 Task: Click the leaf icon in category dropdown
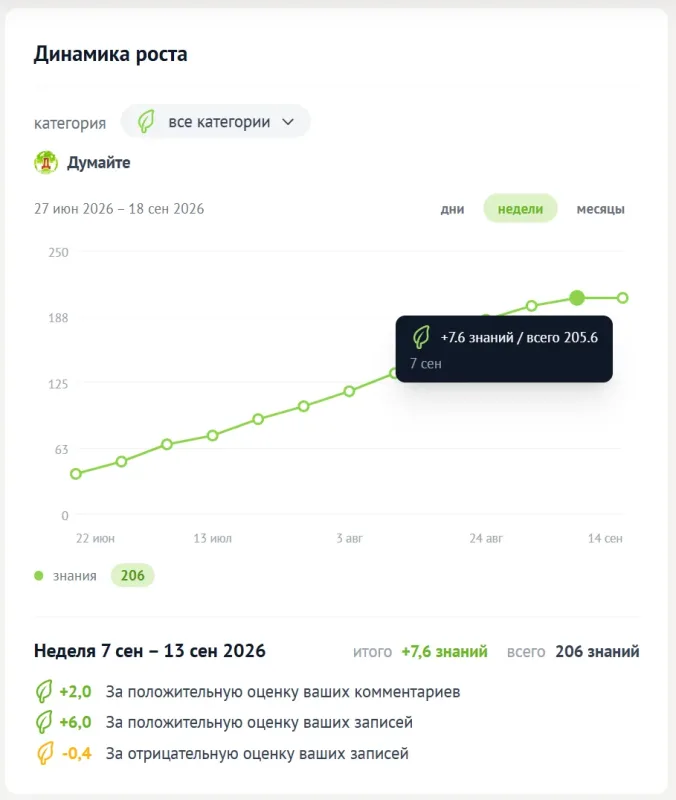click(146, 121)
